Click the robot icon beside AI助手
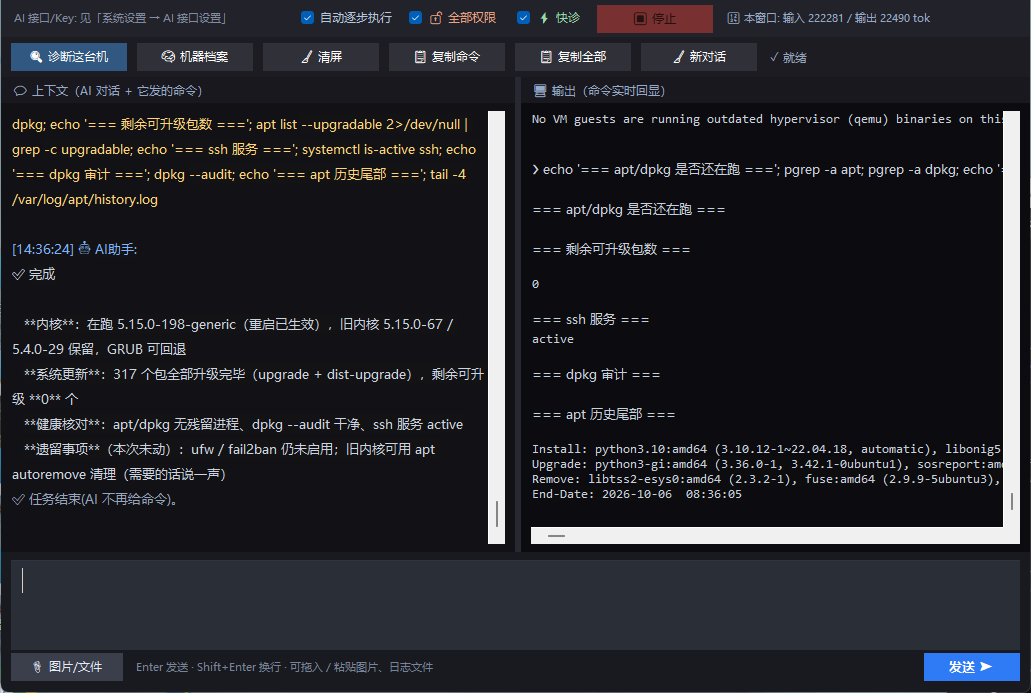 click(84, 249)
